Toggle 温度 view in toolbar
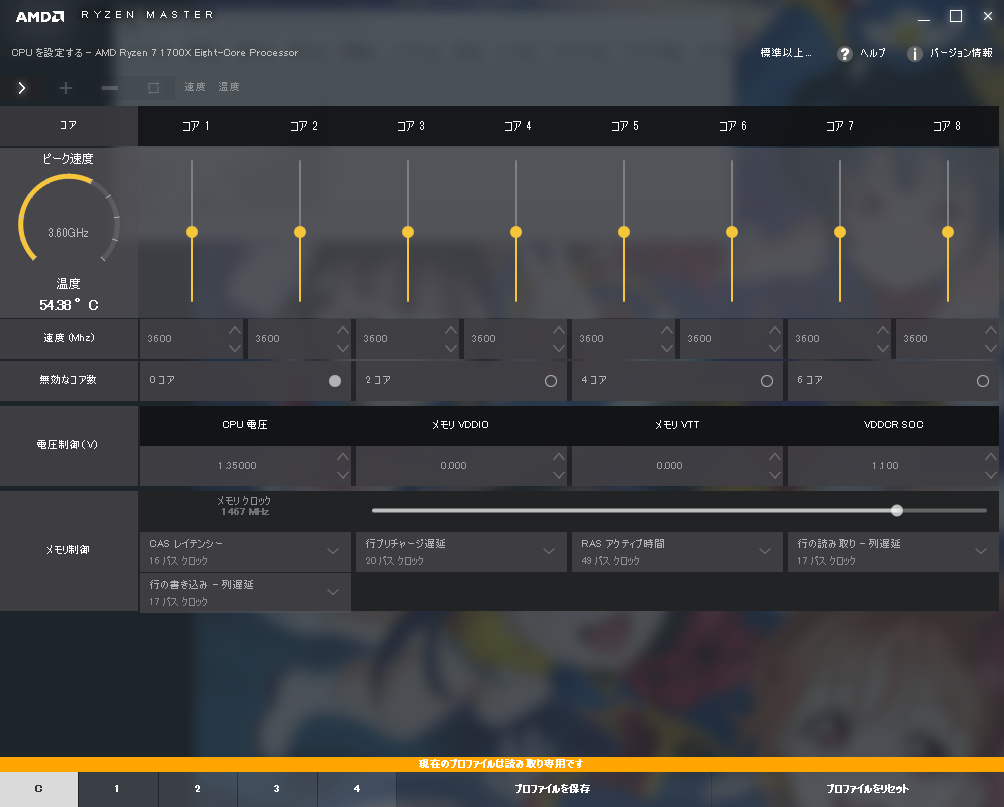Viewport: 1004px width, 807px height. tap(229, 87)
